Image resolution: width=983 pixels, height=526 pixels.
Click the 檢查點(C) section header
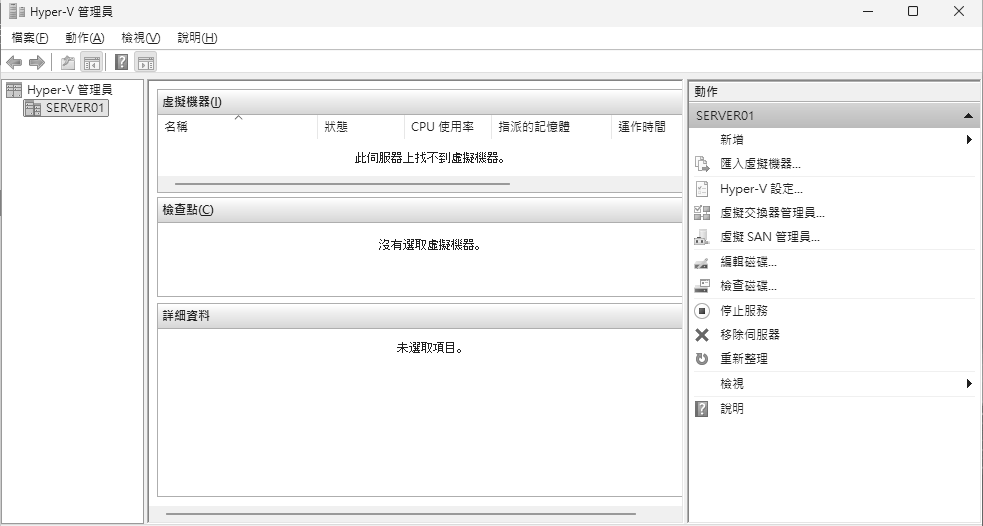coord(419,210)
